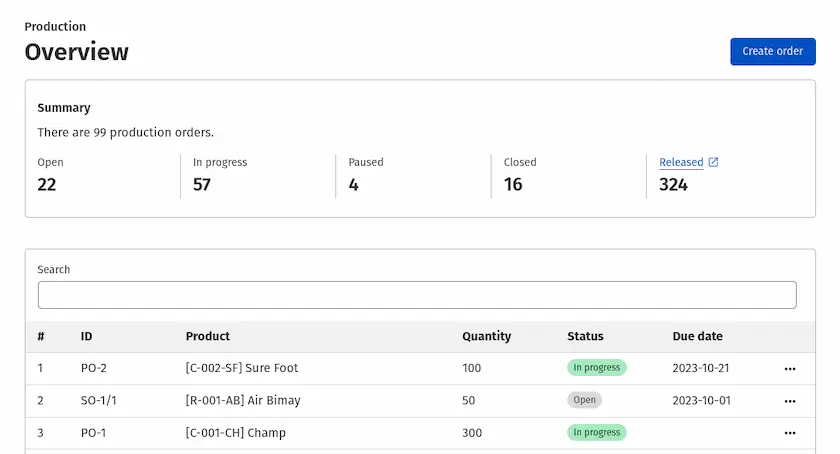The height and width of the screenshot is (454, 840).
Task: Open the three-dot menu for PO-1
Action: pyautogui.click(x=790, y=433)
